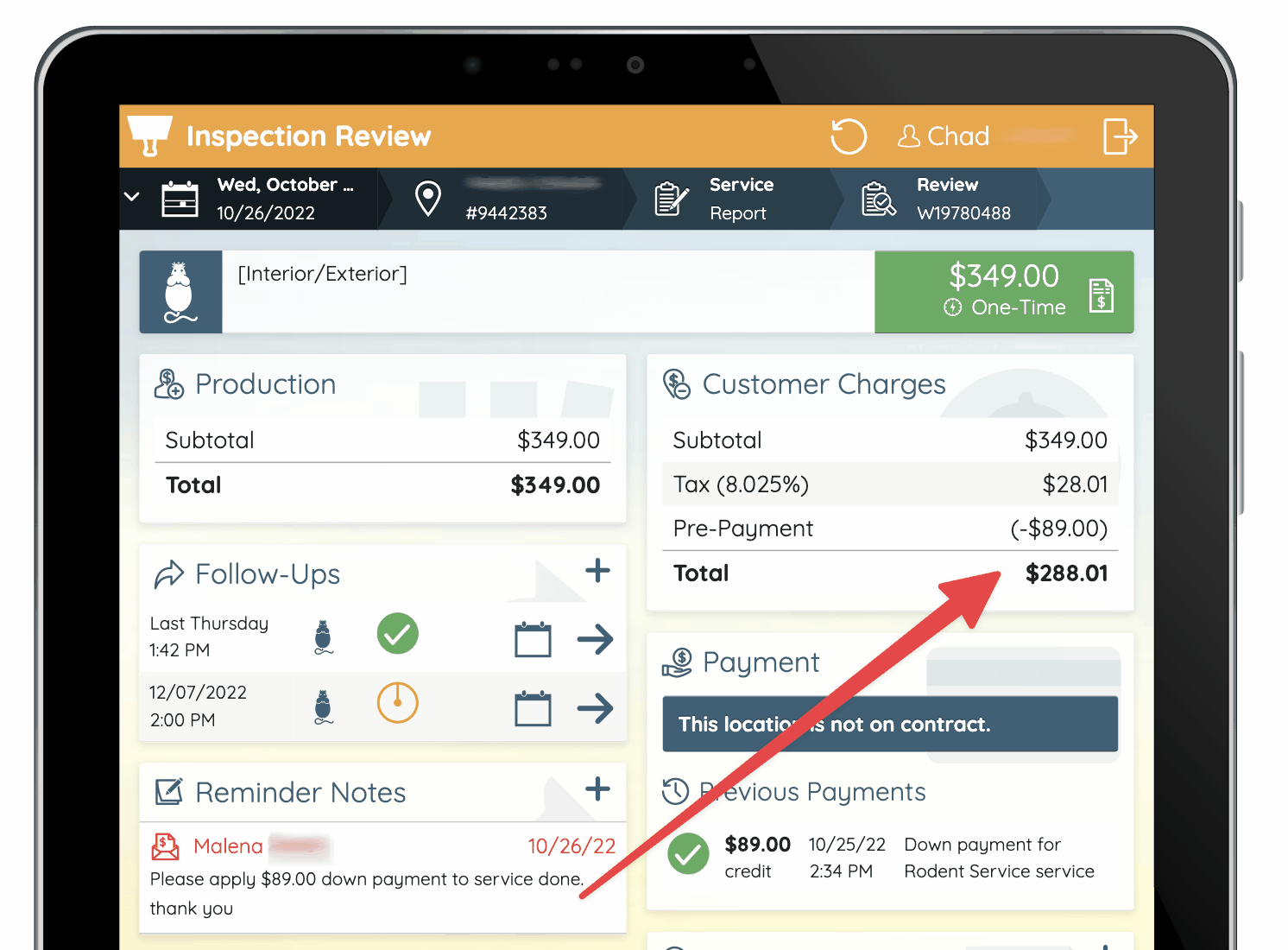Click the refresh icon in orange header

(x=848, y=136)
